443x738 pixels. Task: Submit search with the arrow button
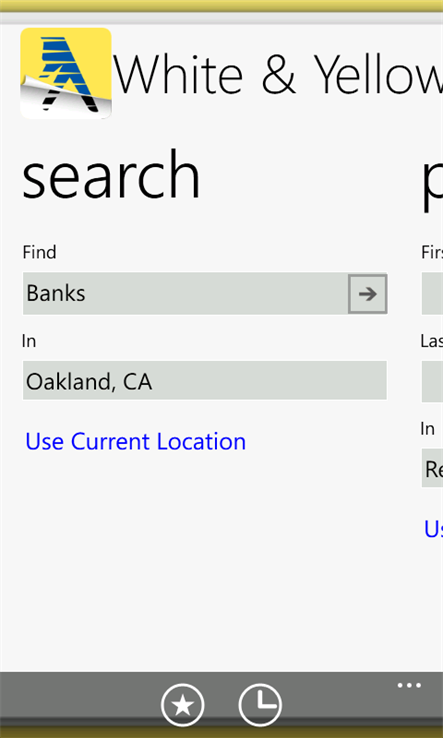368,294
